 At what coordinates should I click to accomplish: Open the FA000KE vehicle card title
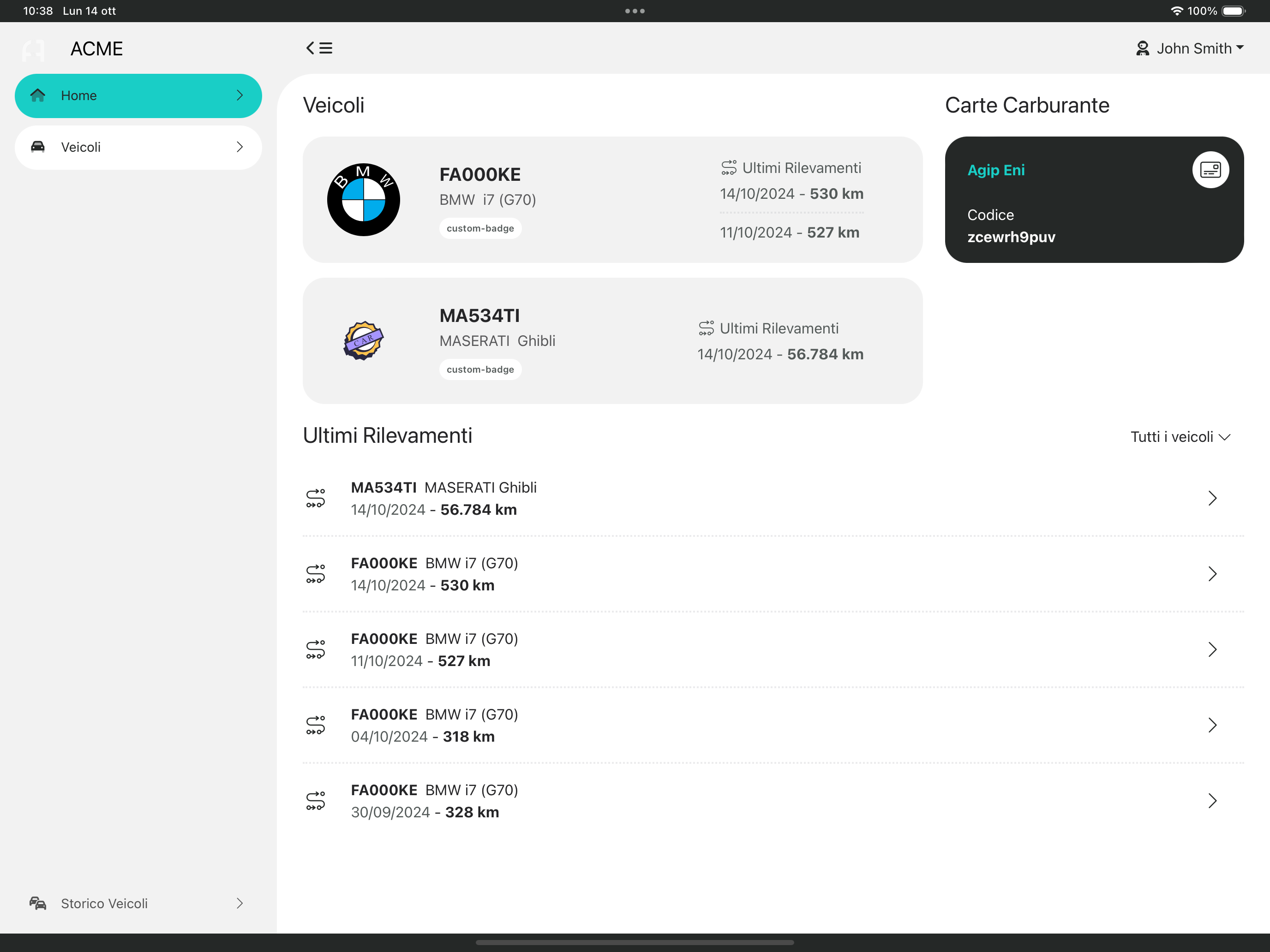(x=480, y=174)
